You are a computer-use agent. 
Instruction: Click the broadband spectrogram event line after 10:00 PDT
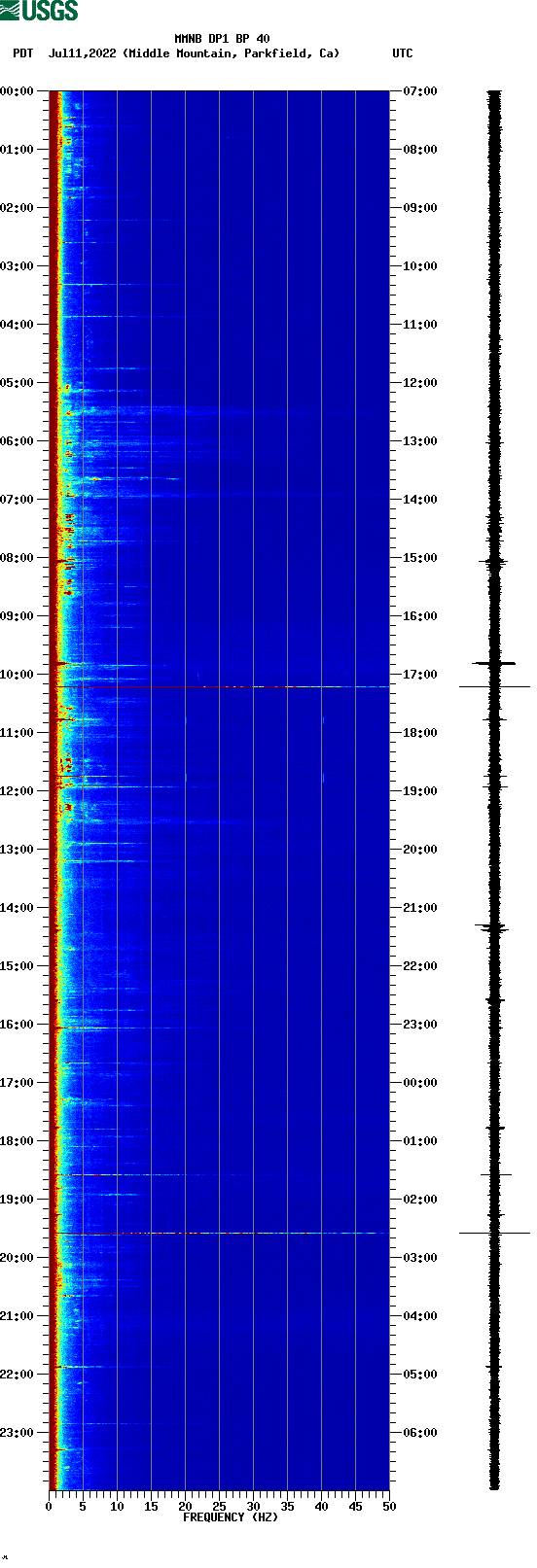[x=219, y=686]
